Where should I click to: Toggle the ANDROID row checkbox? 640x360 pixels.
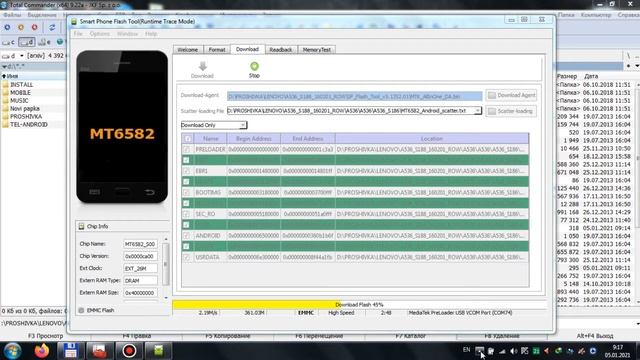[187, 236]
